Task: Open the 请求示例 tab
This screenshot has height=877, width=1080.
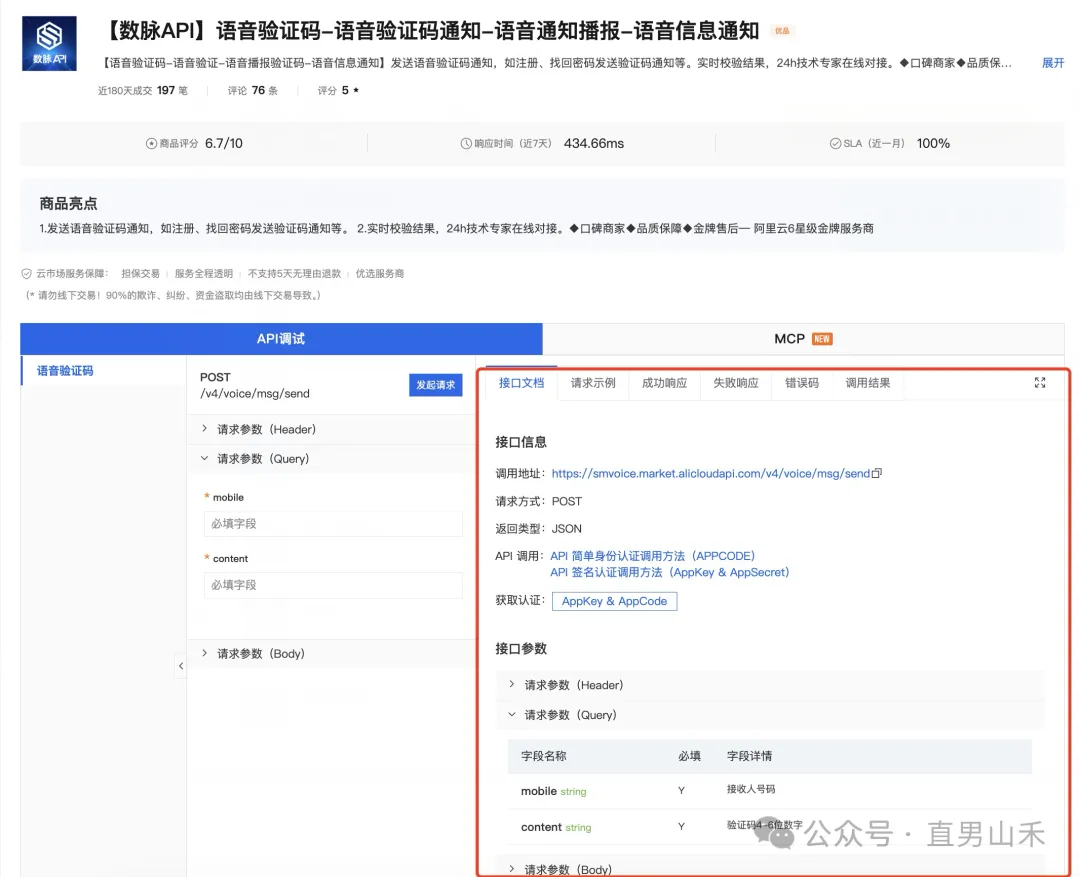Action: pos(593,383)
